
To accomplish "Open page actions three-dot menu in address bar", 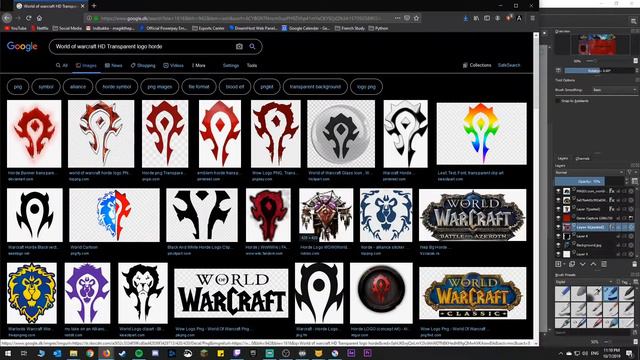I will click(397, 18).
